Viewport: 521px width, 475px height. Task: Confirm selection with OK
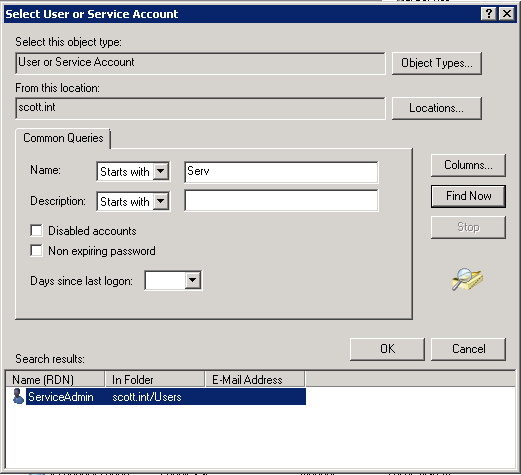pos(387,349)
